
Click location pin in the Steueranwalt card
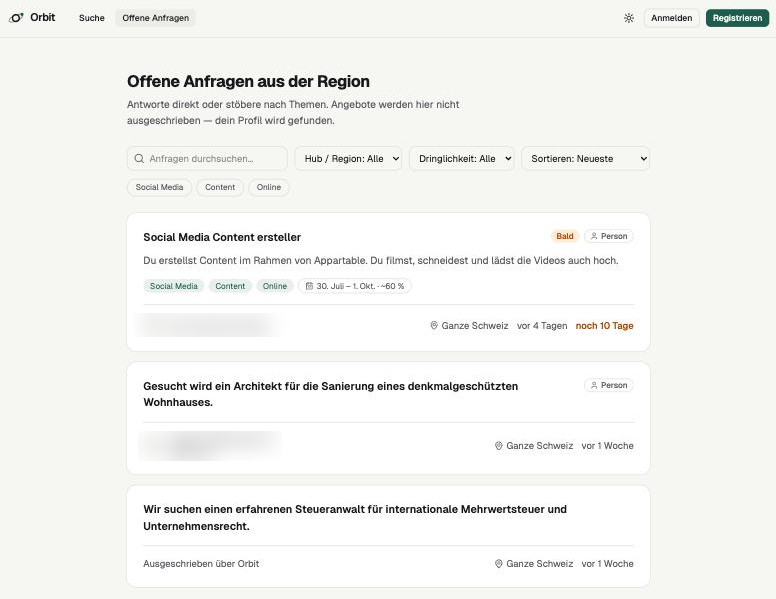click(499, 563)
